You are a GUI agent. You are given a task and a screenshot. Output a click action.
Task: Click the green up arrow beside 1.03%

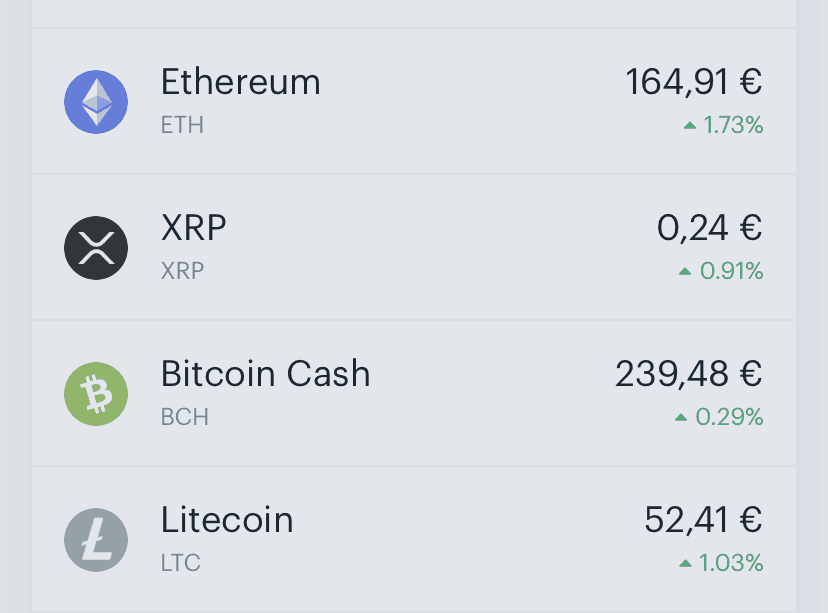685,563
